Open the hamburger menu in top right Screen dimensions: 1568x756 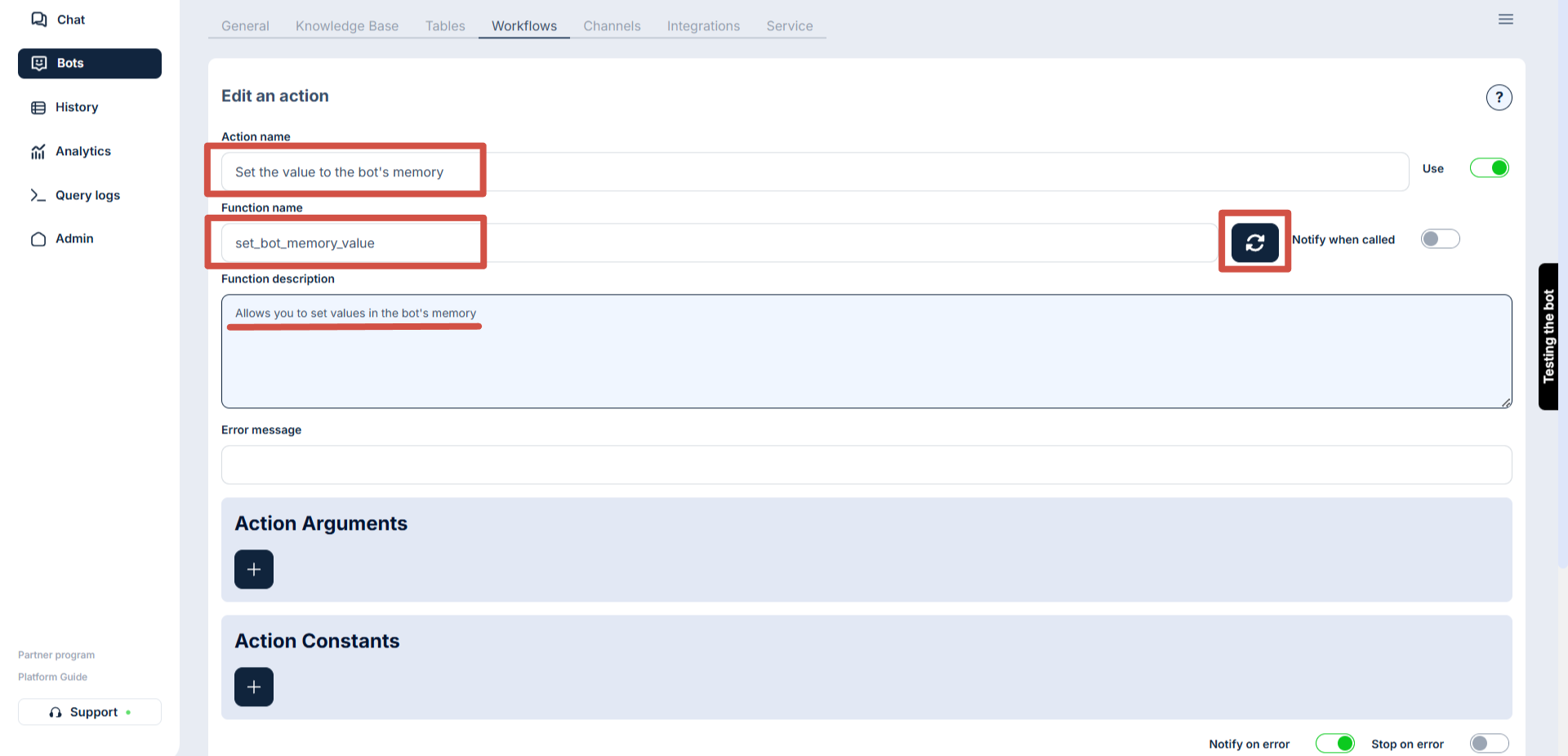[x=1506, y=20]
